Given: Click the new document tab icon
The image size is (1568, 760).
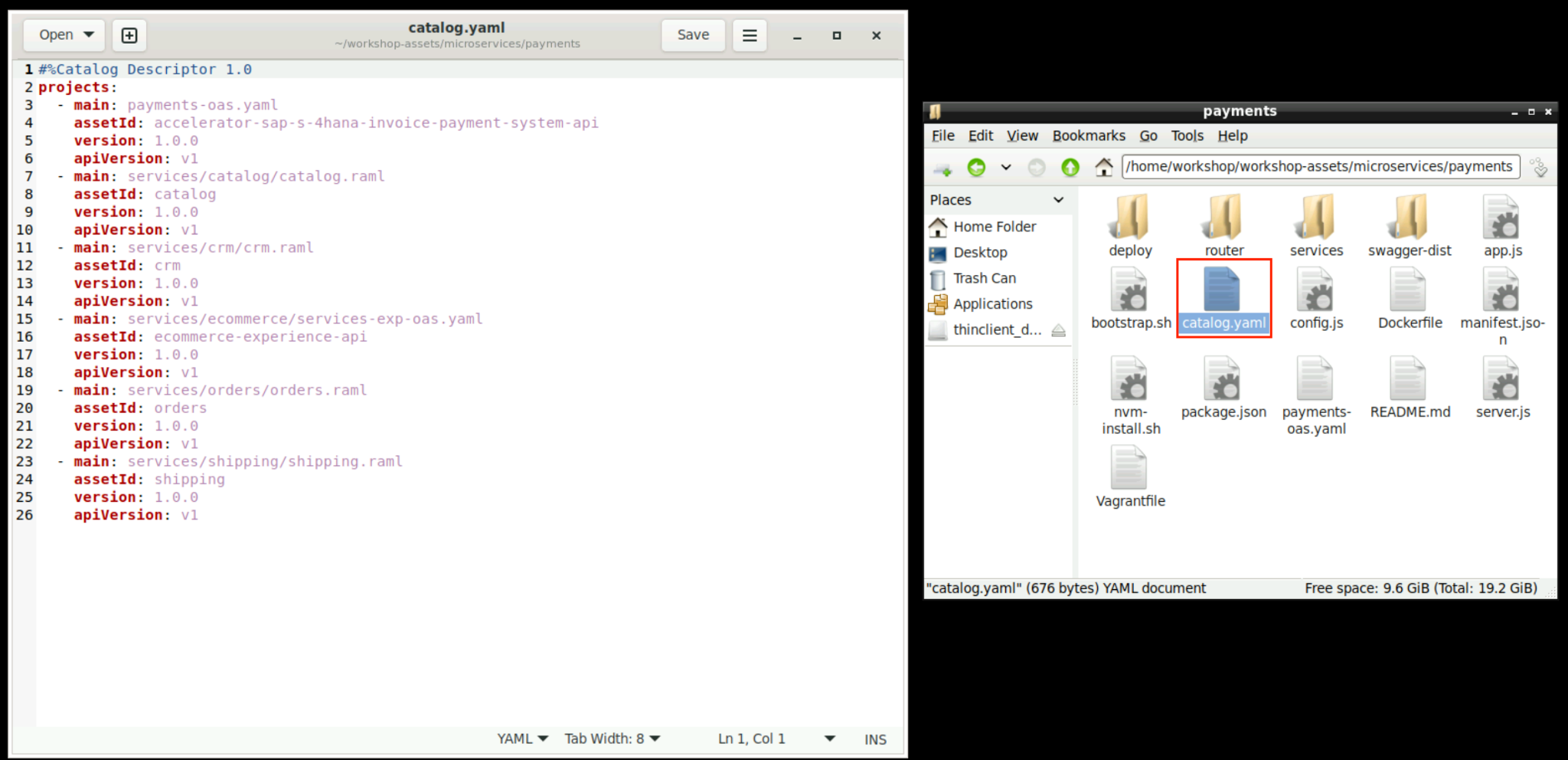Looking at the screenshot, I should click(129, 35).
